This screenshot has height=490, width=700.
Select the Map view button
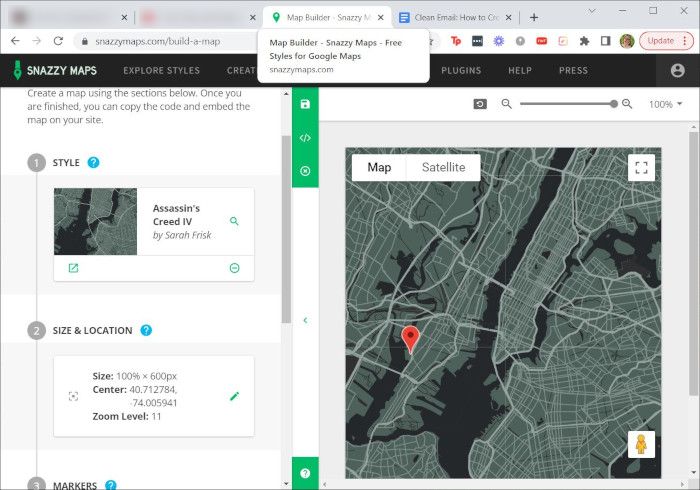coord(379,167)
